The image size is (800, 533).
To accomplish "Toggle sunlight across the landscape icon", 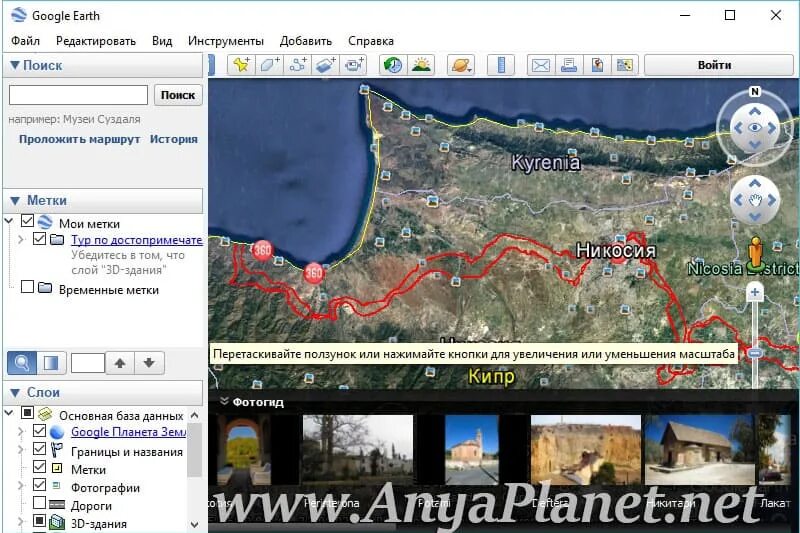I will coord(421,65).
